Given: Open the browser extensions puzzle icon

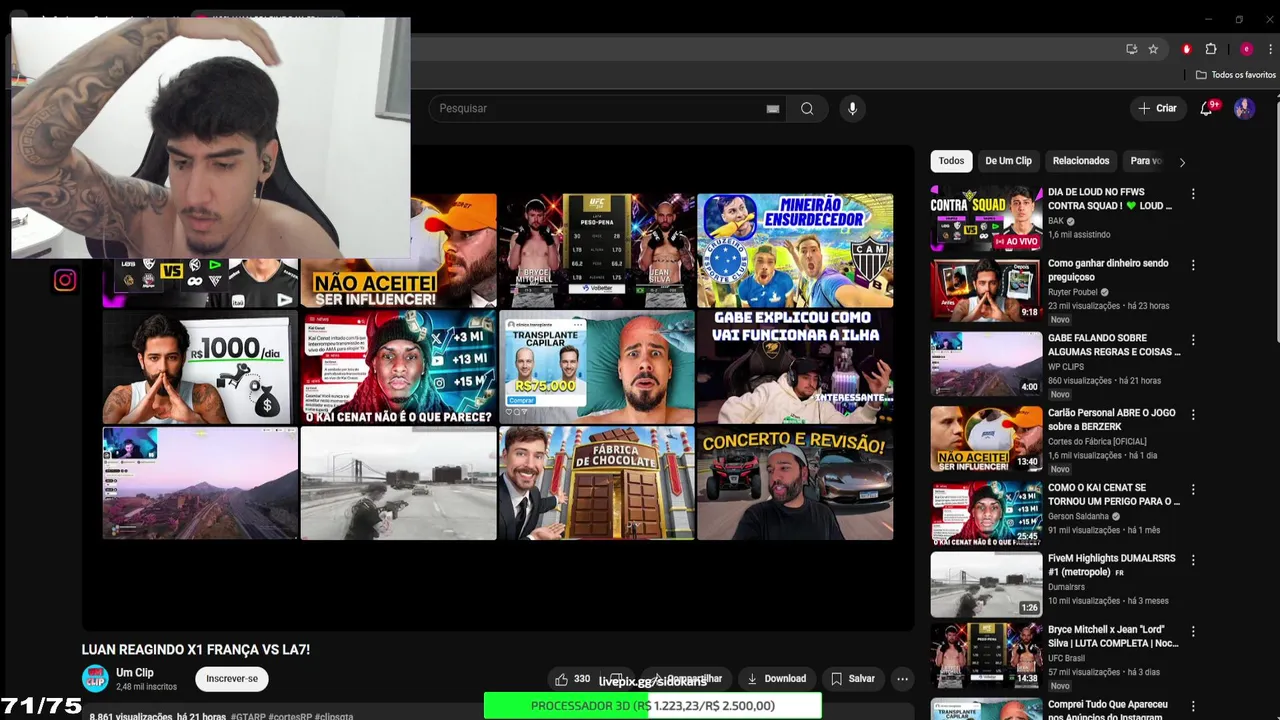Looking at the screenshot, I should 1210,49.
